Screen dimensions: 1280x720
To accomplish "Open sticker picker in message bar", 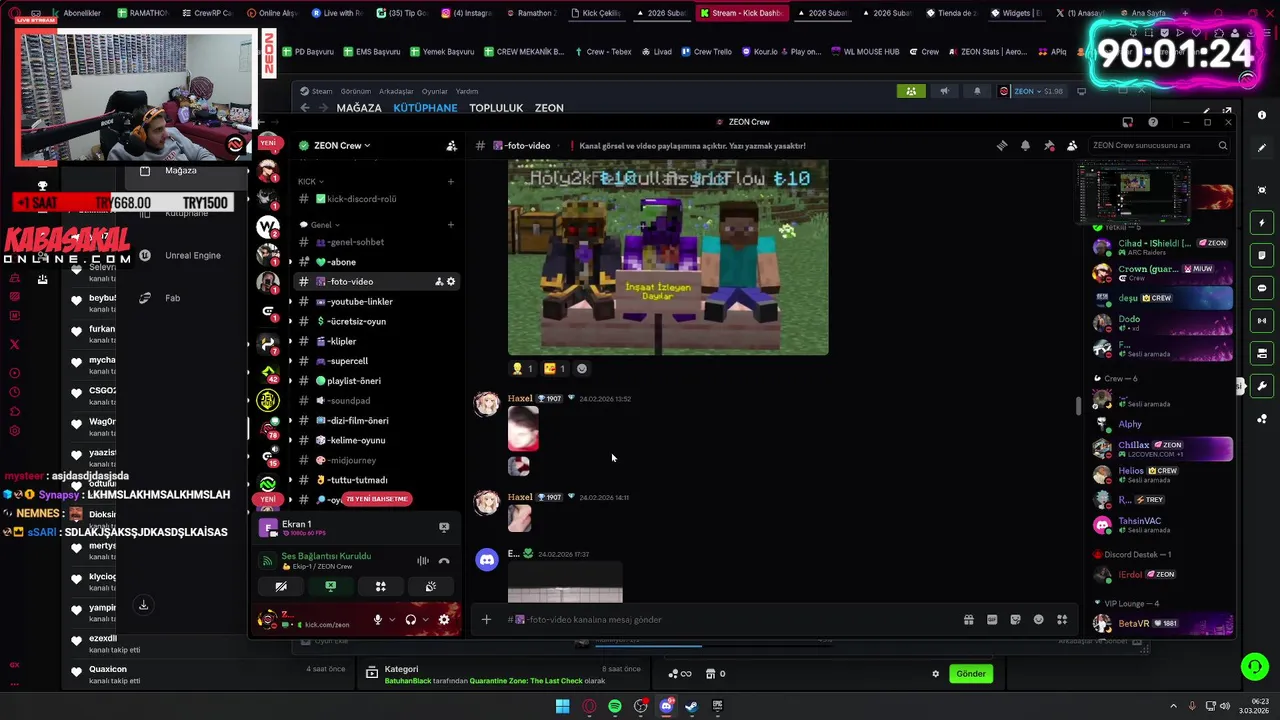I will tap(1015, 620).
